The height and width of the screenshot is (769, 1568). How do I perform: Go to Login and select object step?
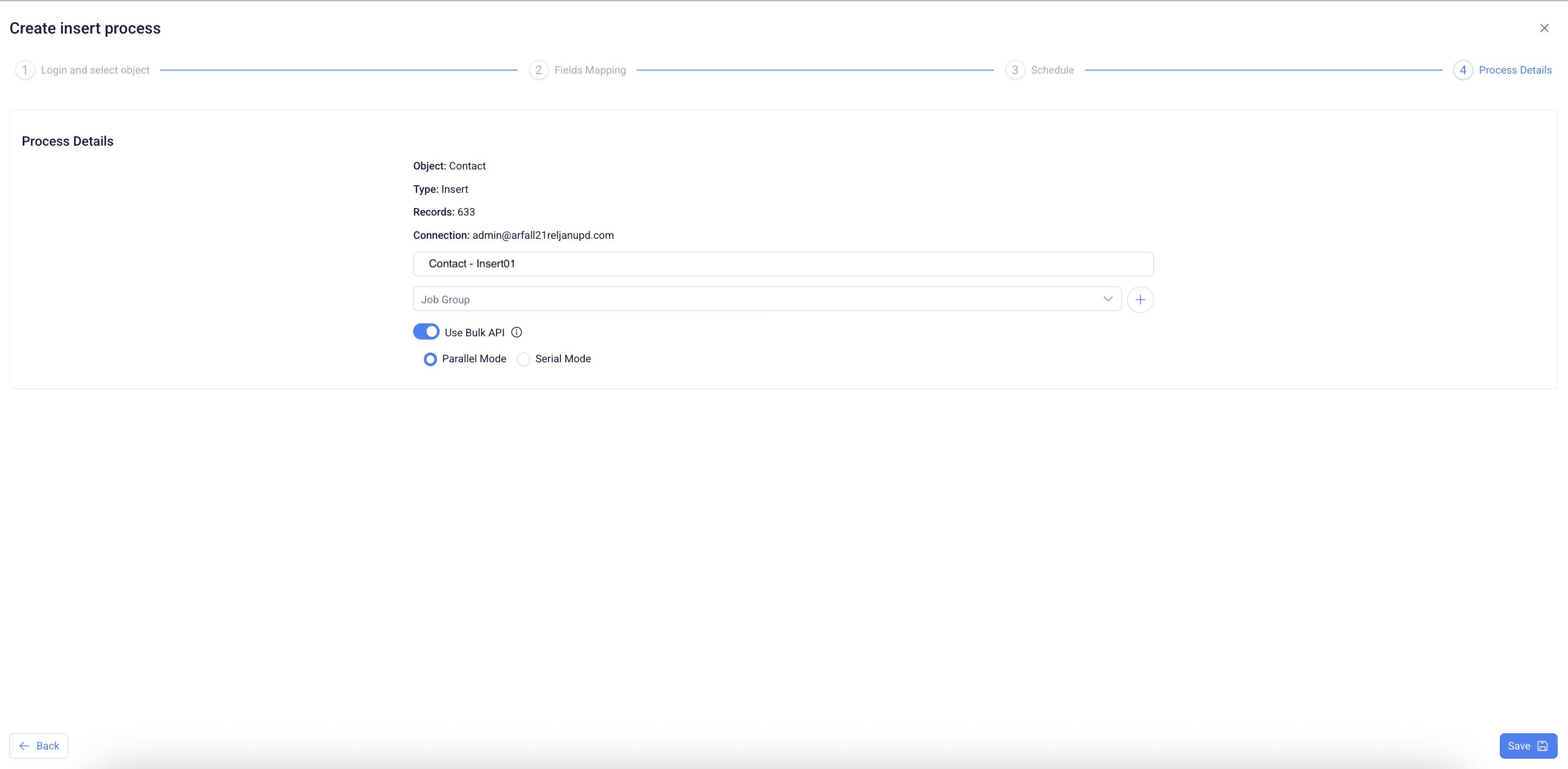click(x=95, y=70)
